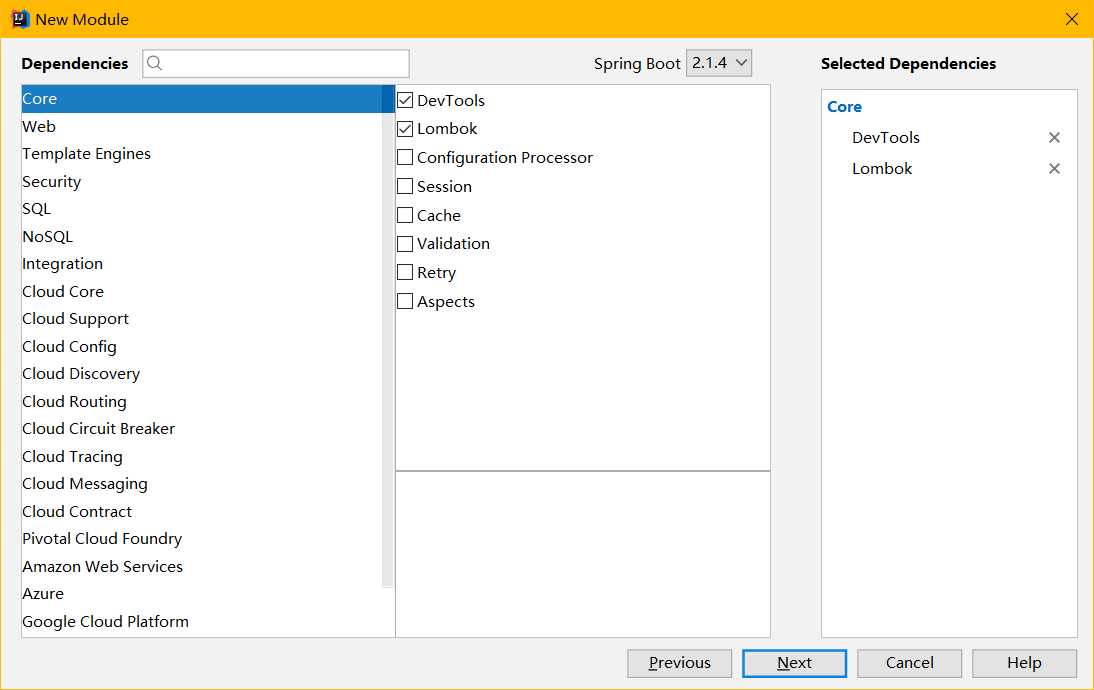Close the New Module dialog
Viewport: 1094px width, 690px height.
pyautogui.click(x=1072, y=19)
